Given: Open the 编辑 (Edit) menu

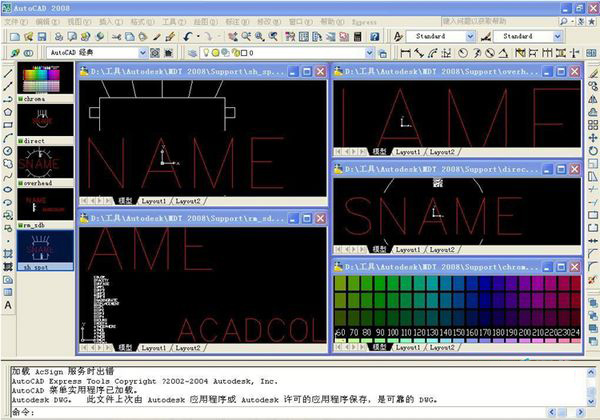Looking at the screenshot, I should tap(47, 22).
